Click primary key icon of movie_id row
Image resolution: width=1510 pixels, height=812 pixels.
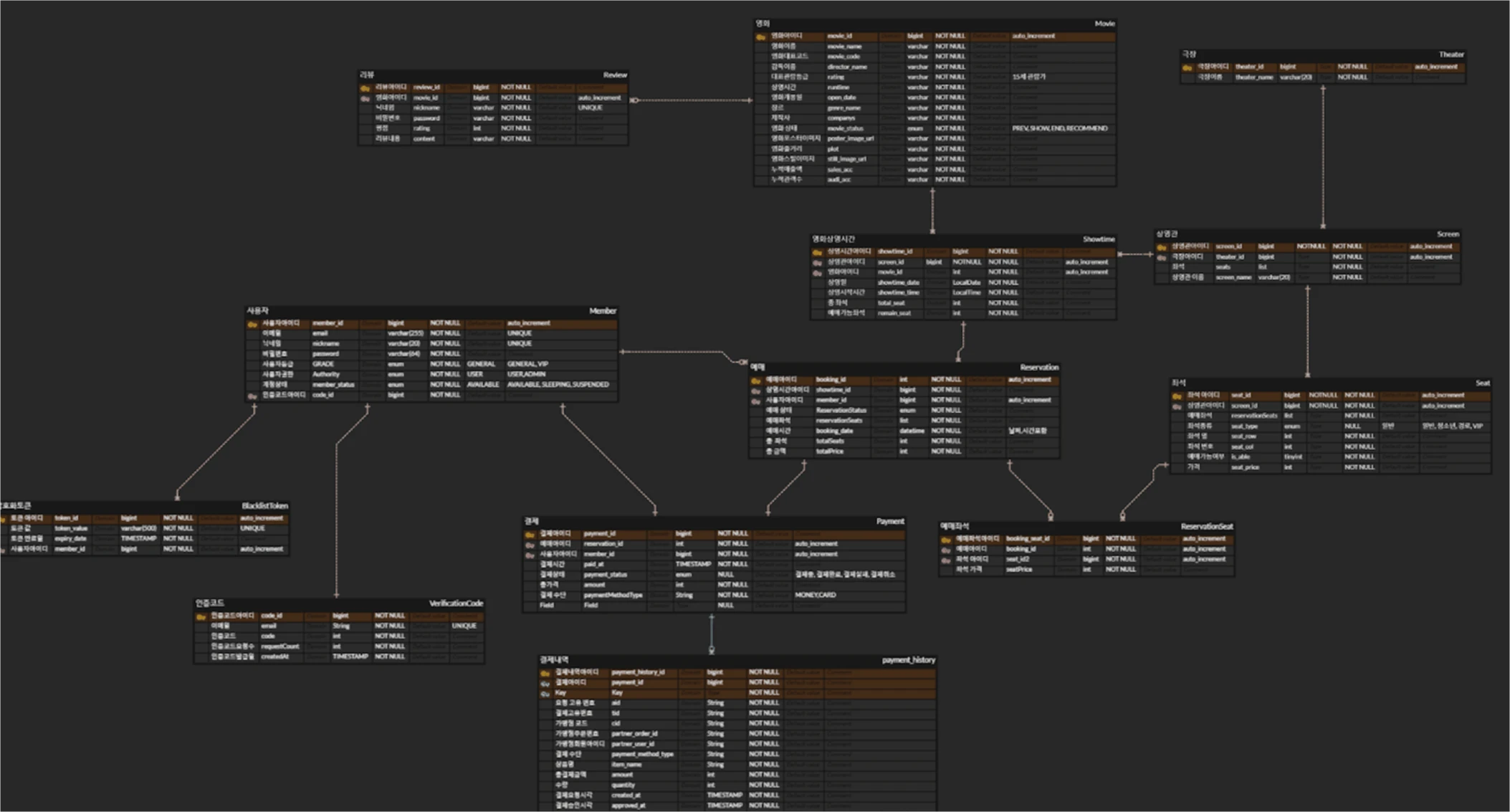(761, 37)
